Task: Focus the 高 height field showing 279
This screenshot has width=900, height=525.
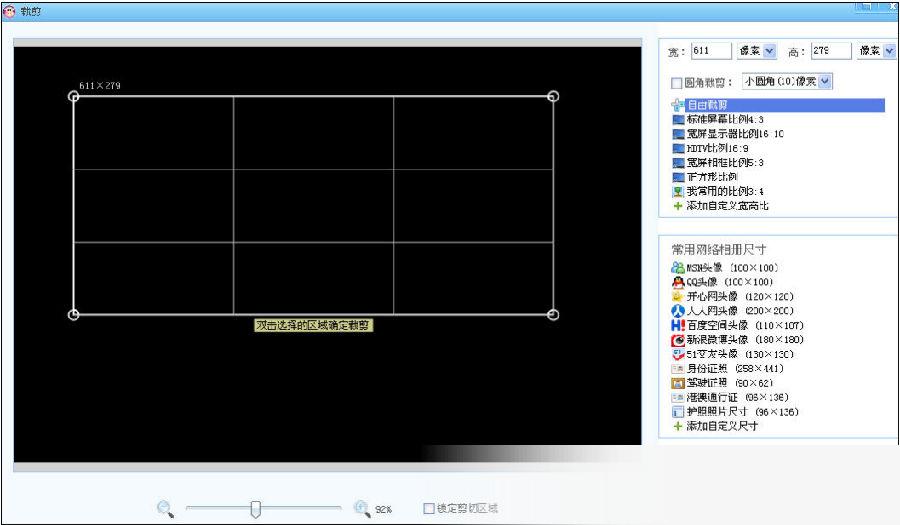Action: (831, 50)
